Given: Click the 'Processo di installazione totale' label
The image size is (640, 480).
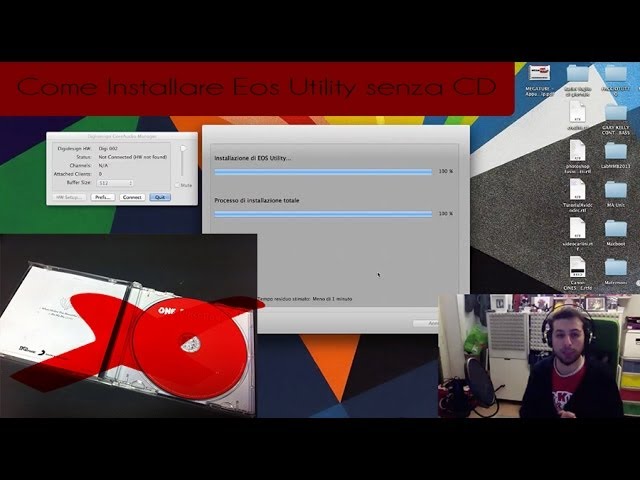Looking at the screenshot, I should click(257, 200).
